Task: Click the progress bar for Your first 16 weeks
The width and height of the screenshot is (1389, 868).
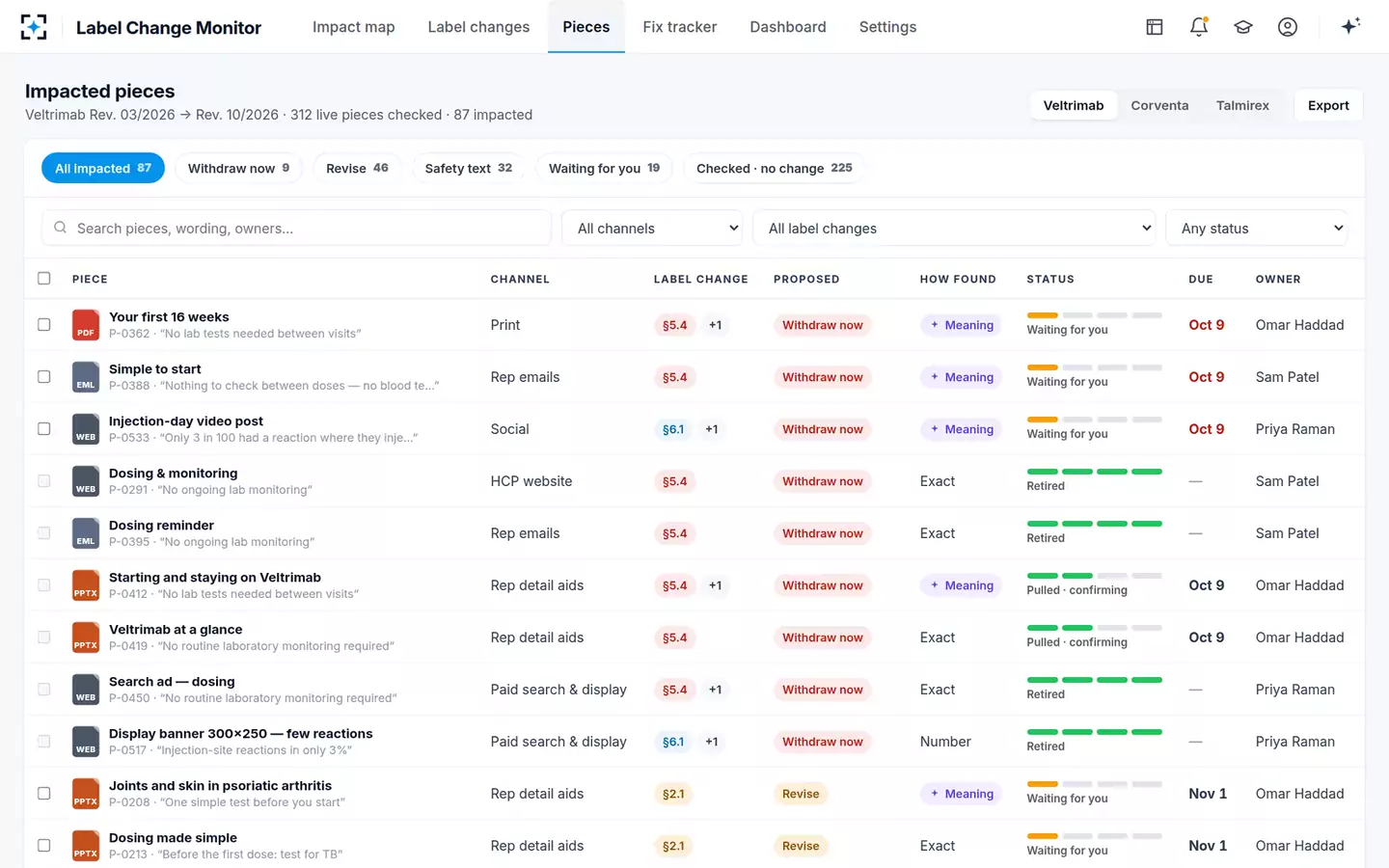Action: [x=1095, y=315]
